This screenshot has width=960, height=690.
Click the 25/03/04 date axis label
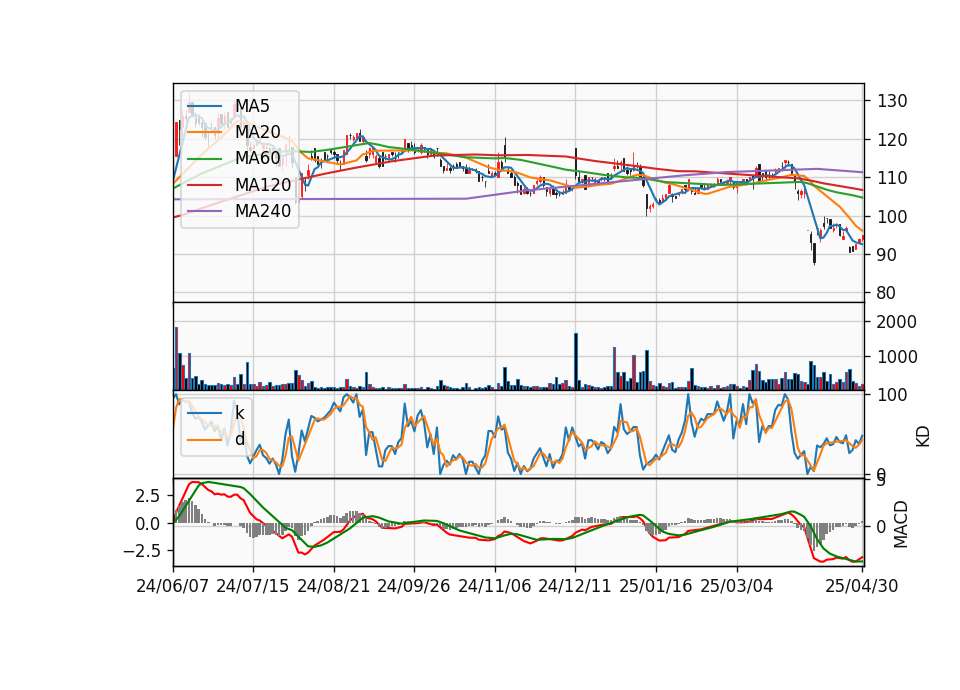click(x=737, y=586)
